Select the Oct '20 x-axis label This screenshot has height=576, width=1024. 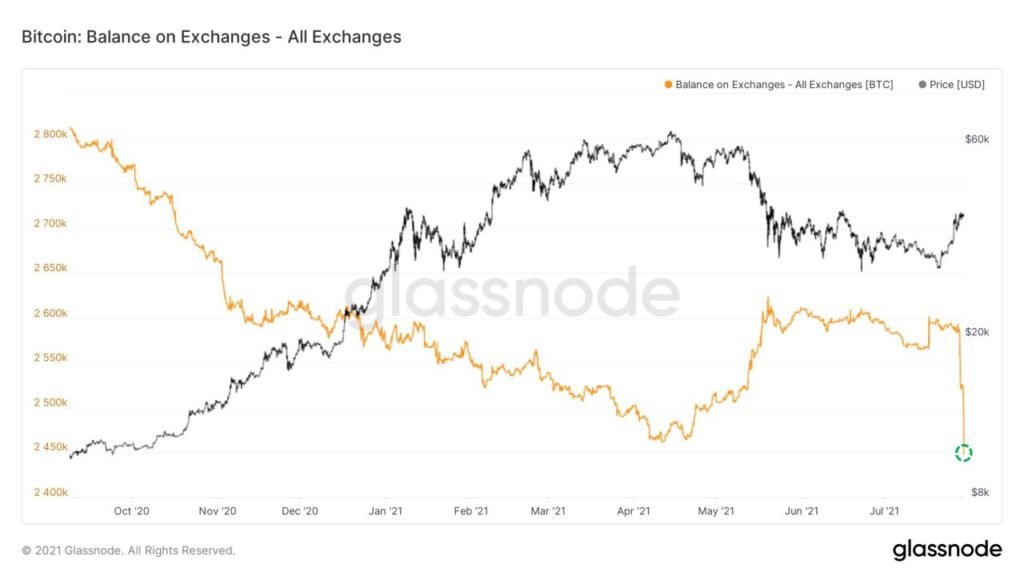[x=131, y=511]
